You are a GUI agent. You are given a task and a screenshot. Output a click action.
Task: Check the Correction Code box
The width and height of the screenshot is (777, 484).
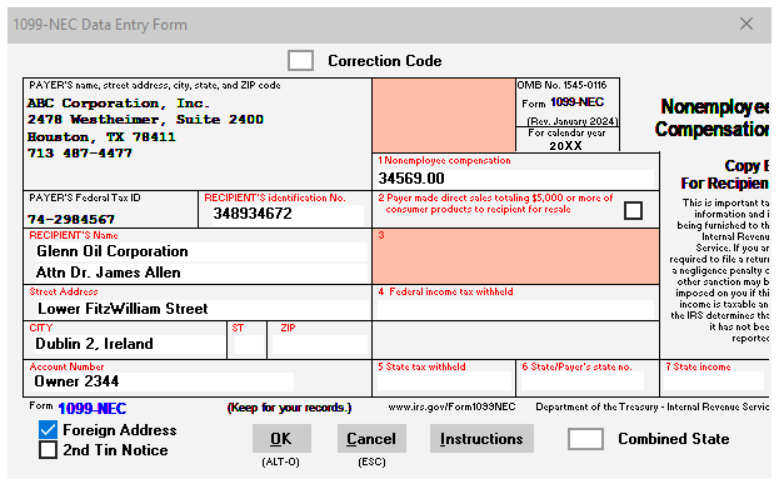(x=300, y=61)
